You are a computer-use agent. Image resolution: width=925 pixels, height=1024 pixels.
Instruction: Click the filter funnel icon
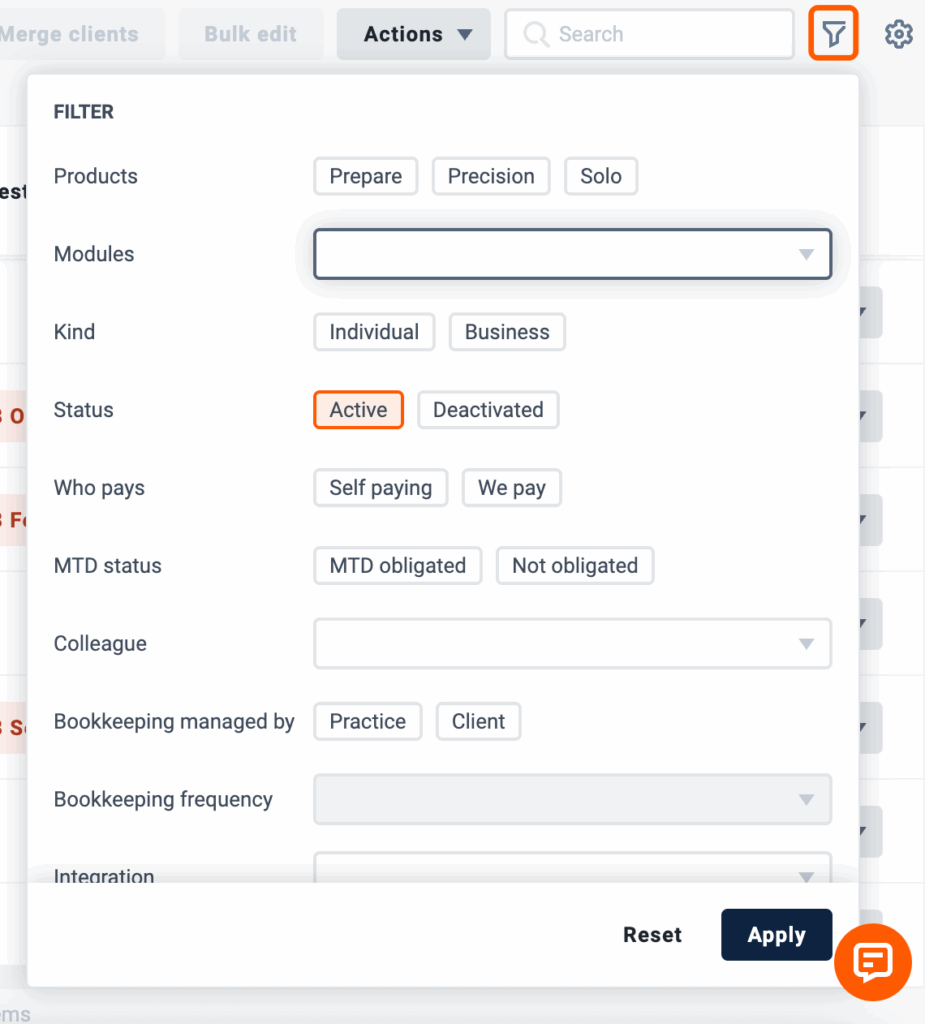click(x=833, y=33)
